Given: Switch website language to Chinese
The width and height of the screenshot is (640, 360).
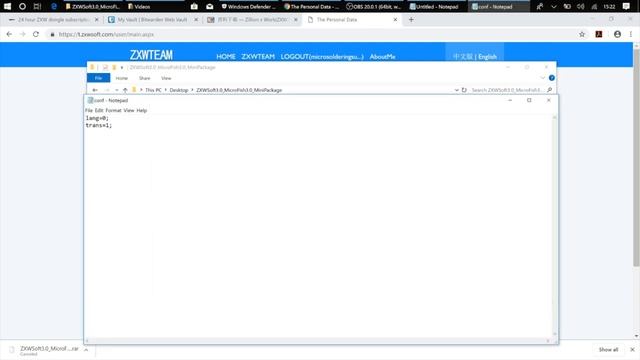Looking at the screenshot, I should click(463, 57).
